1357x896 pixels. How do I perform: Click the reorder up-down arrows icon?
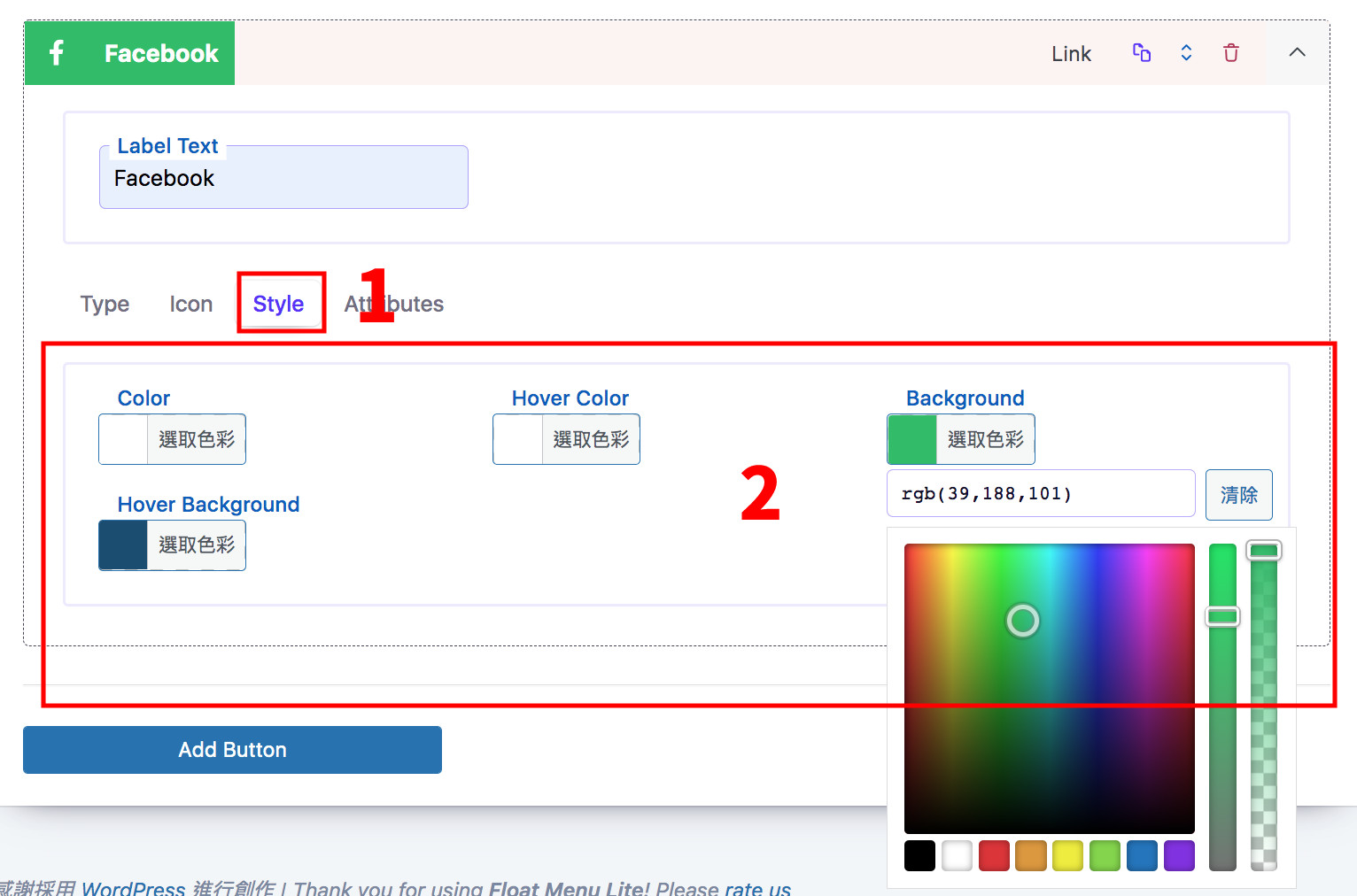[1186, 53]
